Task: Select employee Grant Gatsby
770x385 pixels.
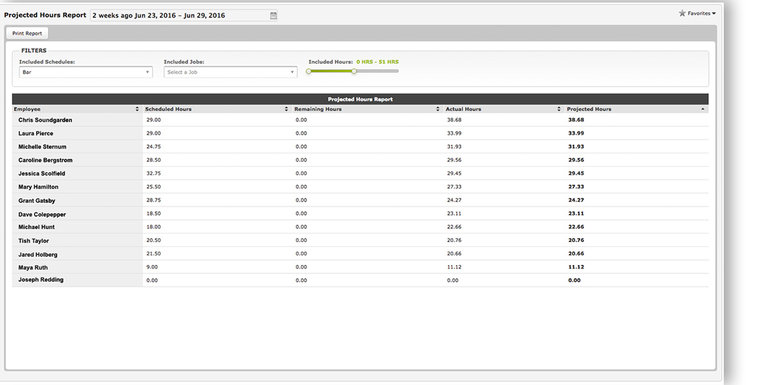Action: click(x=37, y=201)
